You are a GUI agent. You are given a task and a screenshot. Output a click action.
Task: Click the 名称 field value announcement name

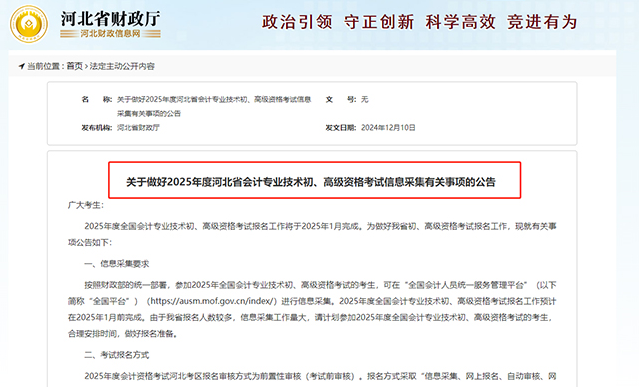click(214, 106)
